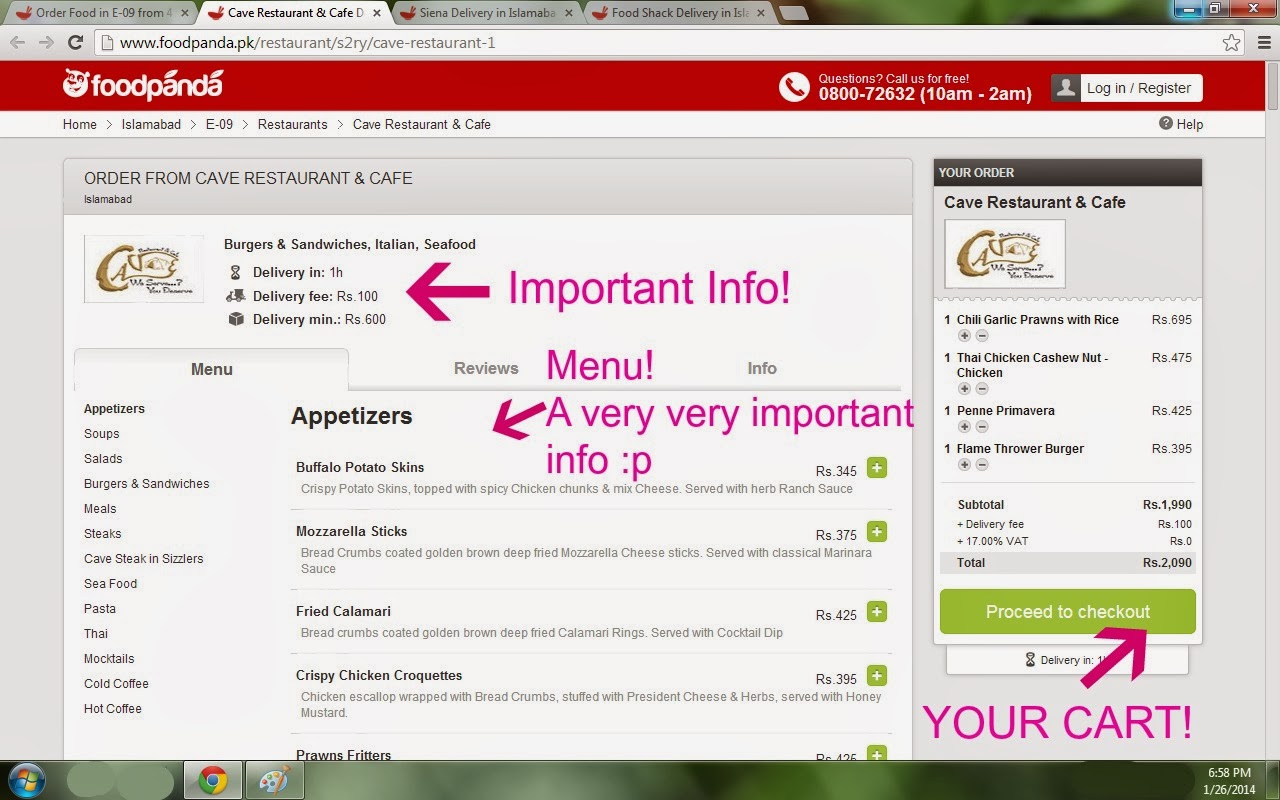Select Cold Coffee menu category
This screenshot has width=1280, height=800.
pos(116,684)
